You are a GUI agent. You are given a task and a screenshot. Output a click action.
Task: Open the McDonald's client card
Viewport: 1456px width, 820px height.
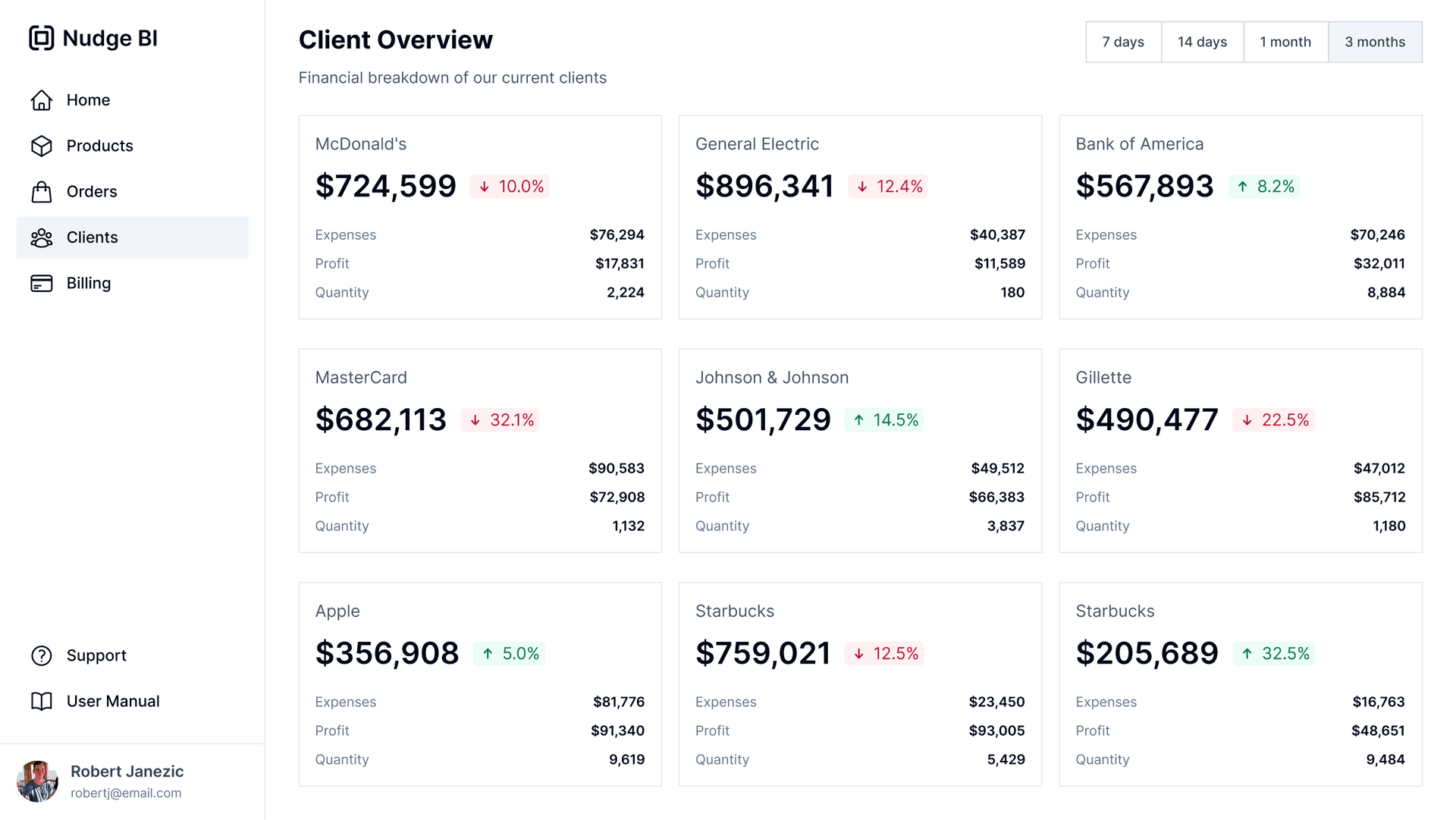pos(361,143)
